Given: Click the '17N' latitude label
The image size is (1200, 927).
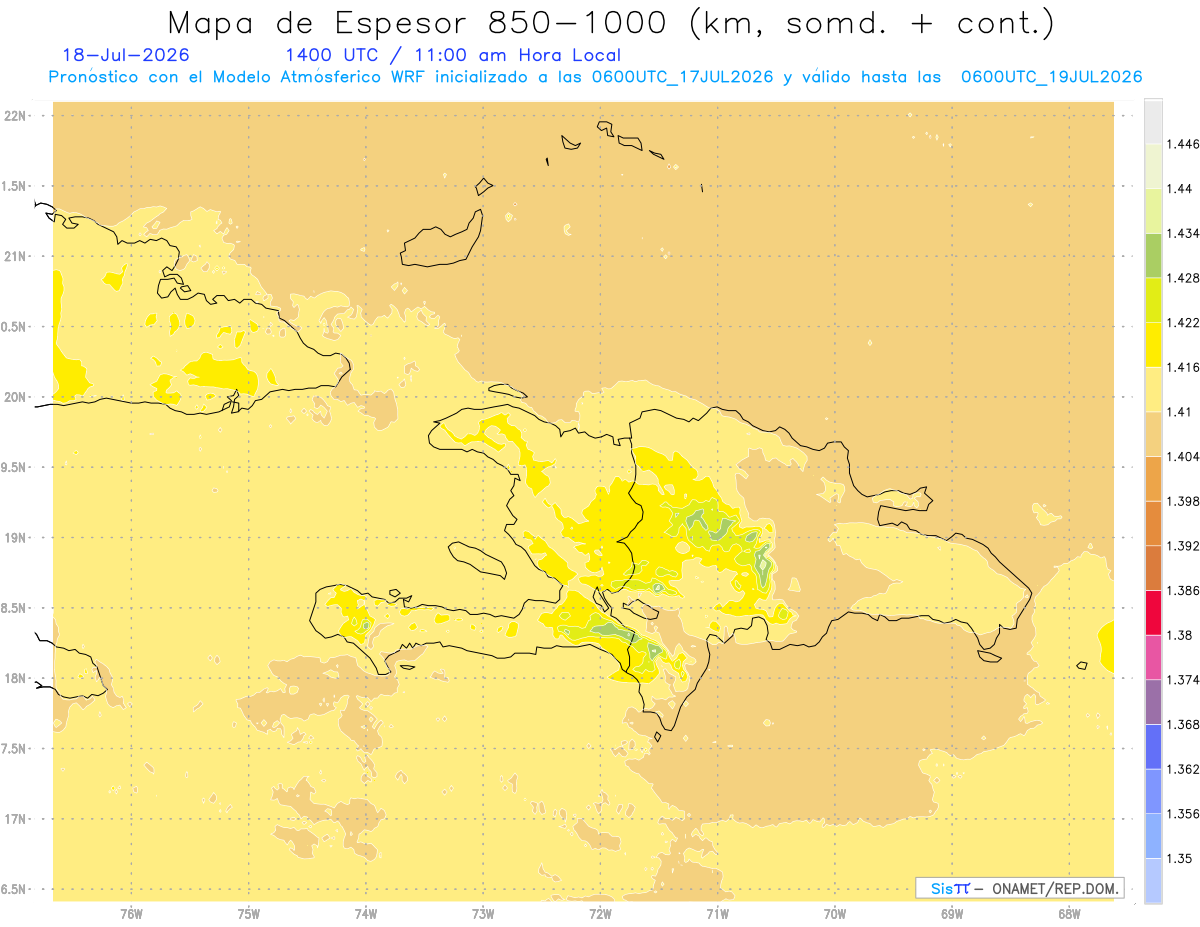Looking at the screenshot, I should click(15, 819).
